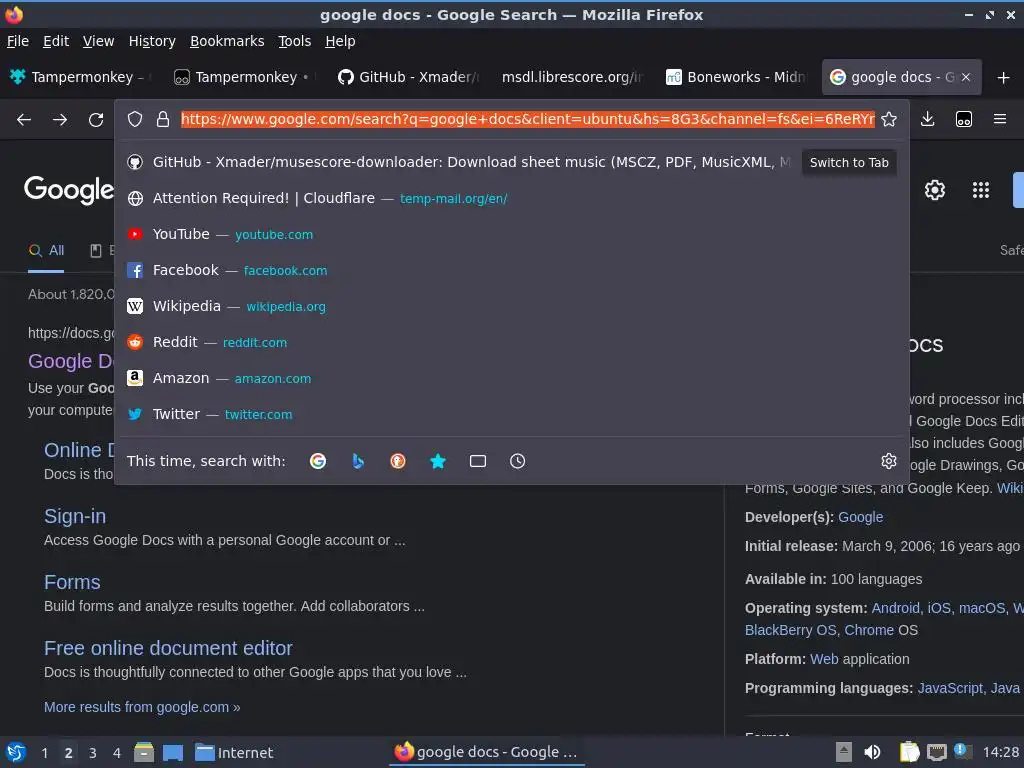This screenshot has height=768, width=1024.
Task: Adjust volume via taskbar speaker icon
Action: coord(872,752)
